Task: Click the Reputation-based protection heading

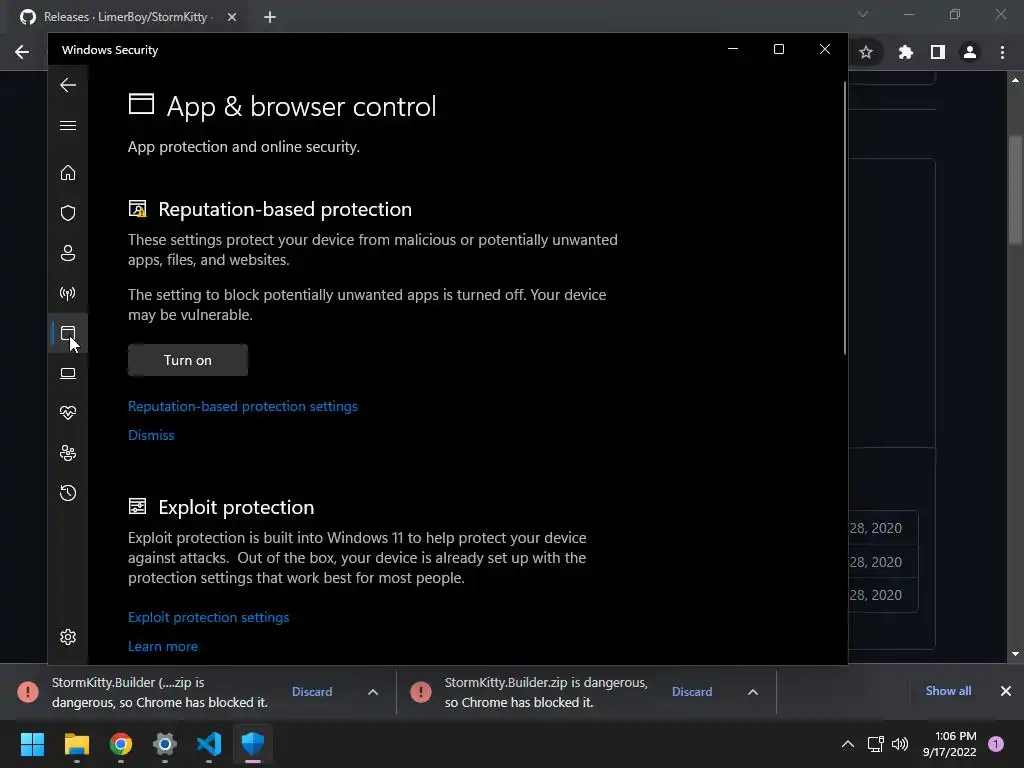Action: coord(285,209)
